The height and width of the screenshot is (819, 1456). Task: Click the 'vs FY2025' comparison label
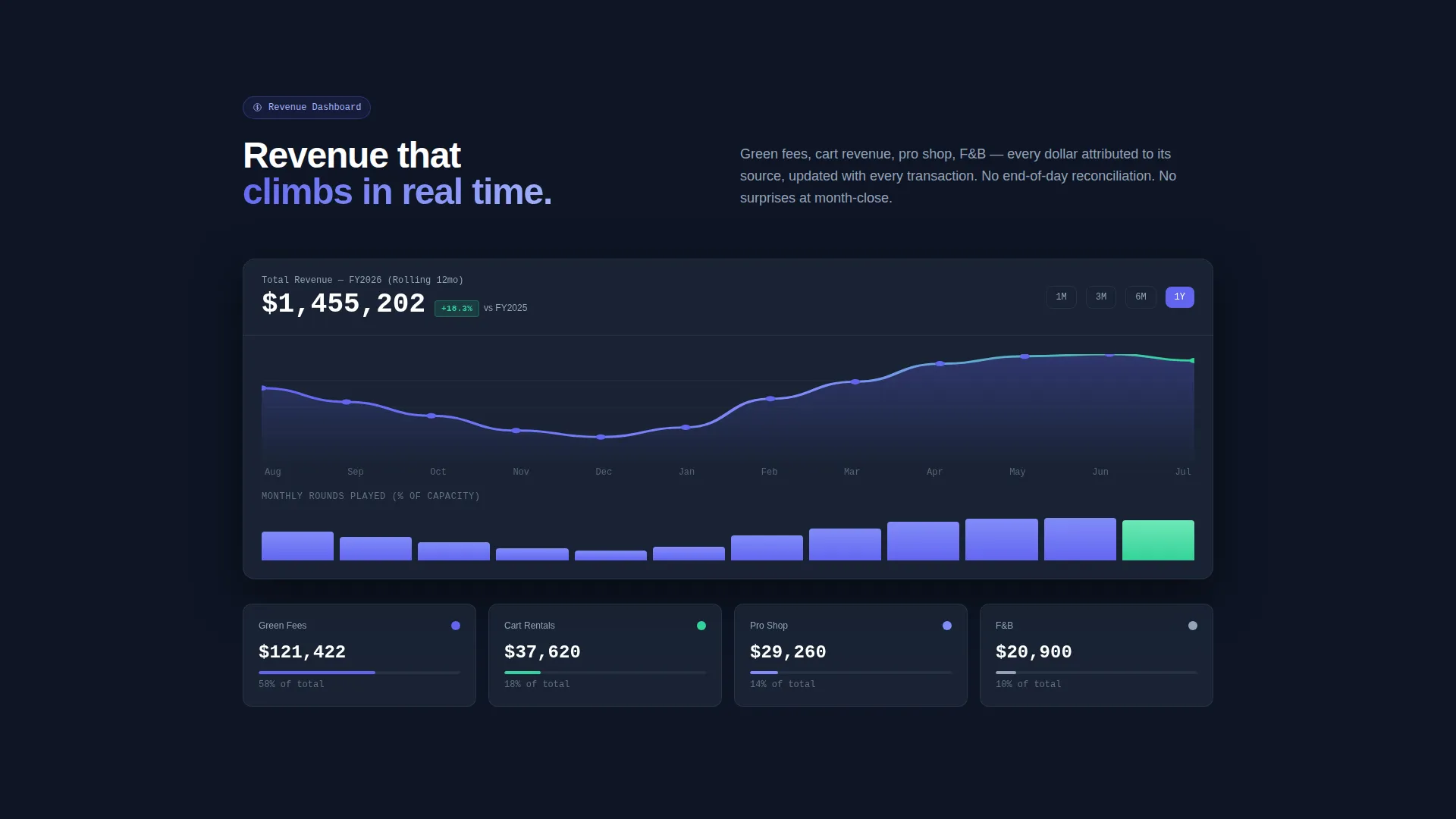click(505, 308)
